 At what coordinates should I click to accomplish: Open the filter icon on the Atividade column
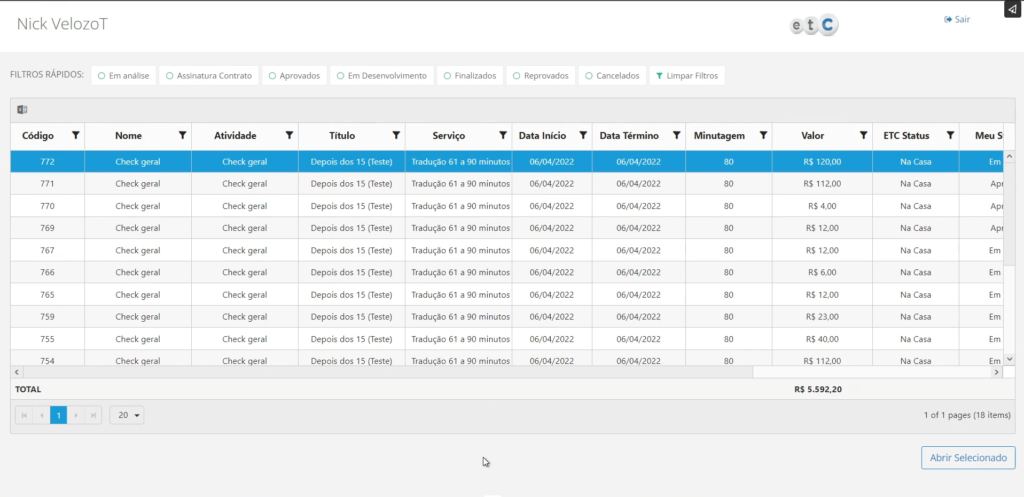pos(289,135)
